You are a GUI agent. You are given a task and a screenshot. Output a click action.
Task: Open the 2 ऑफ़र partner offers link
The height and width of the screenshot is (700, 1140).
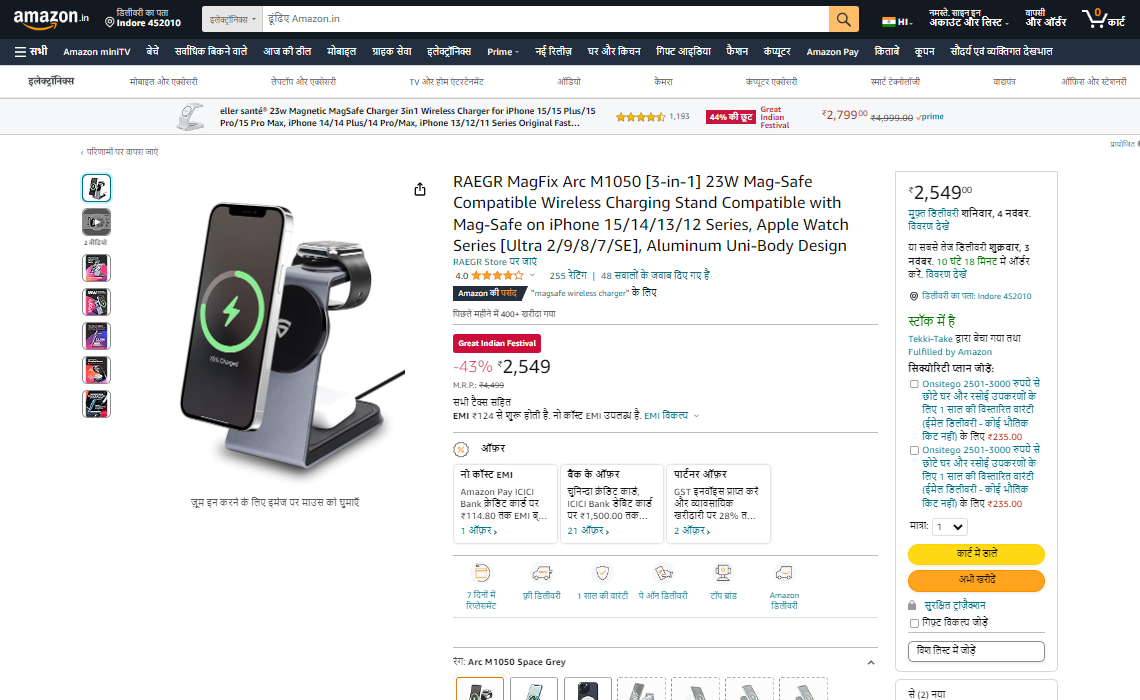tap(692, 531)
